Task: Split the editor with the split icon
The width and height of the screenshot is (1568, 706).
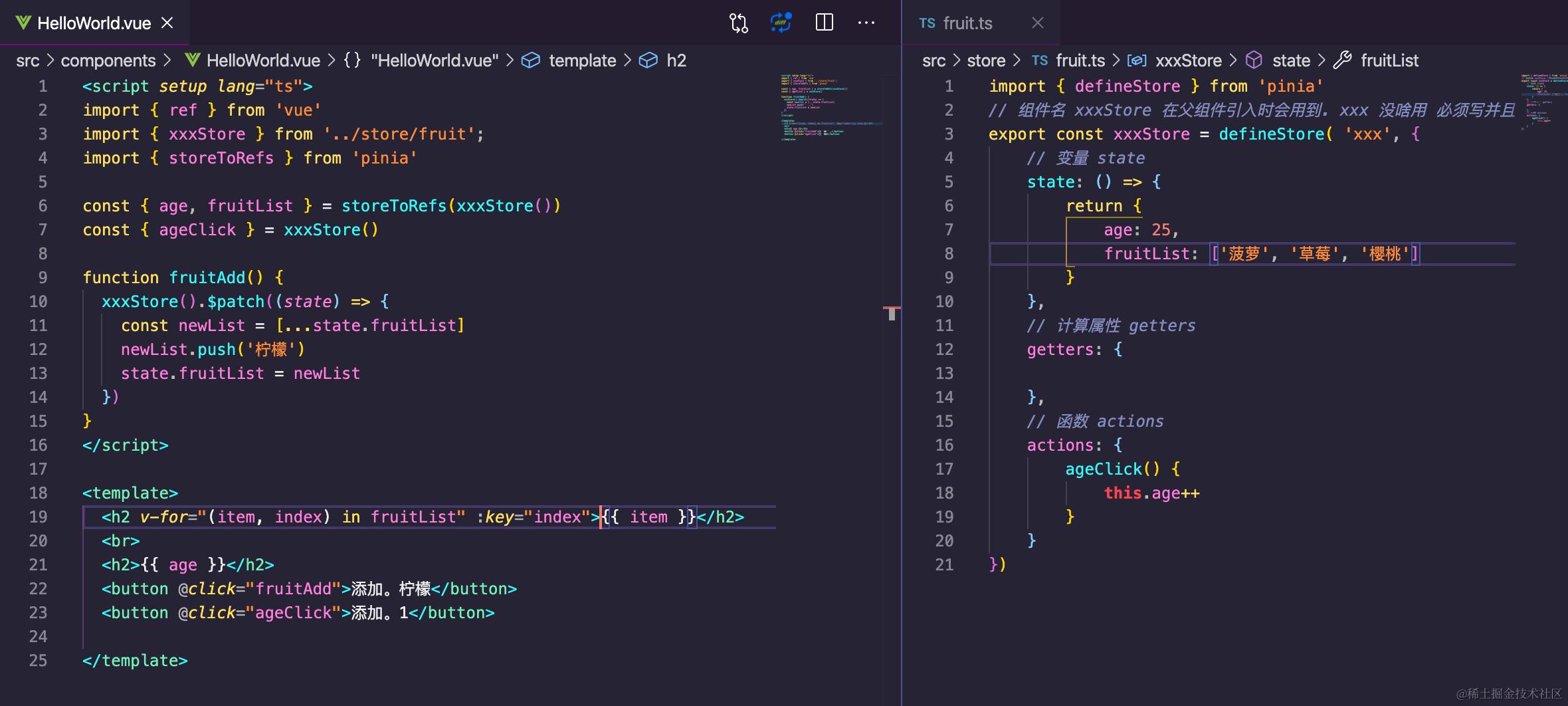Action: tap(824, 23)
